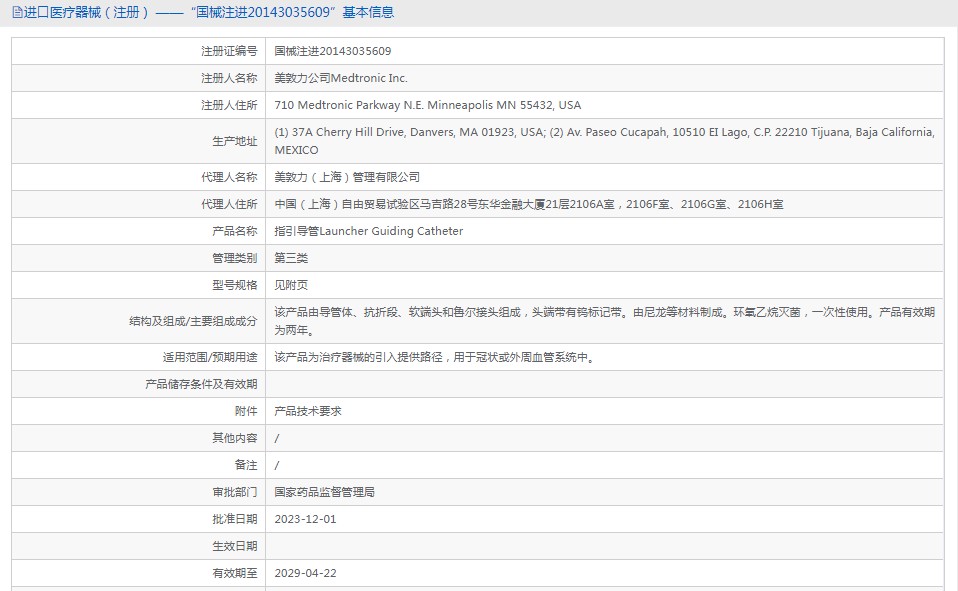This screenshot has width=958, height=591.
Task: Click the 生效日期 label
Action: point(235,546)
